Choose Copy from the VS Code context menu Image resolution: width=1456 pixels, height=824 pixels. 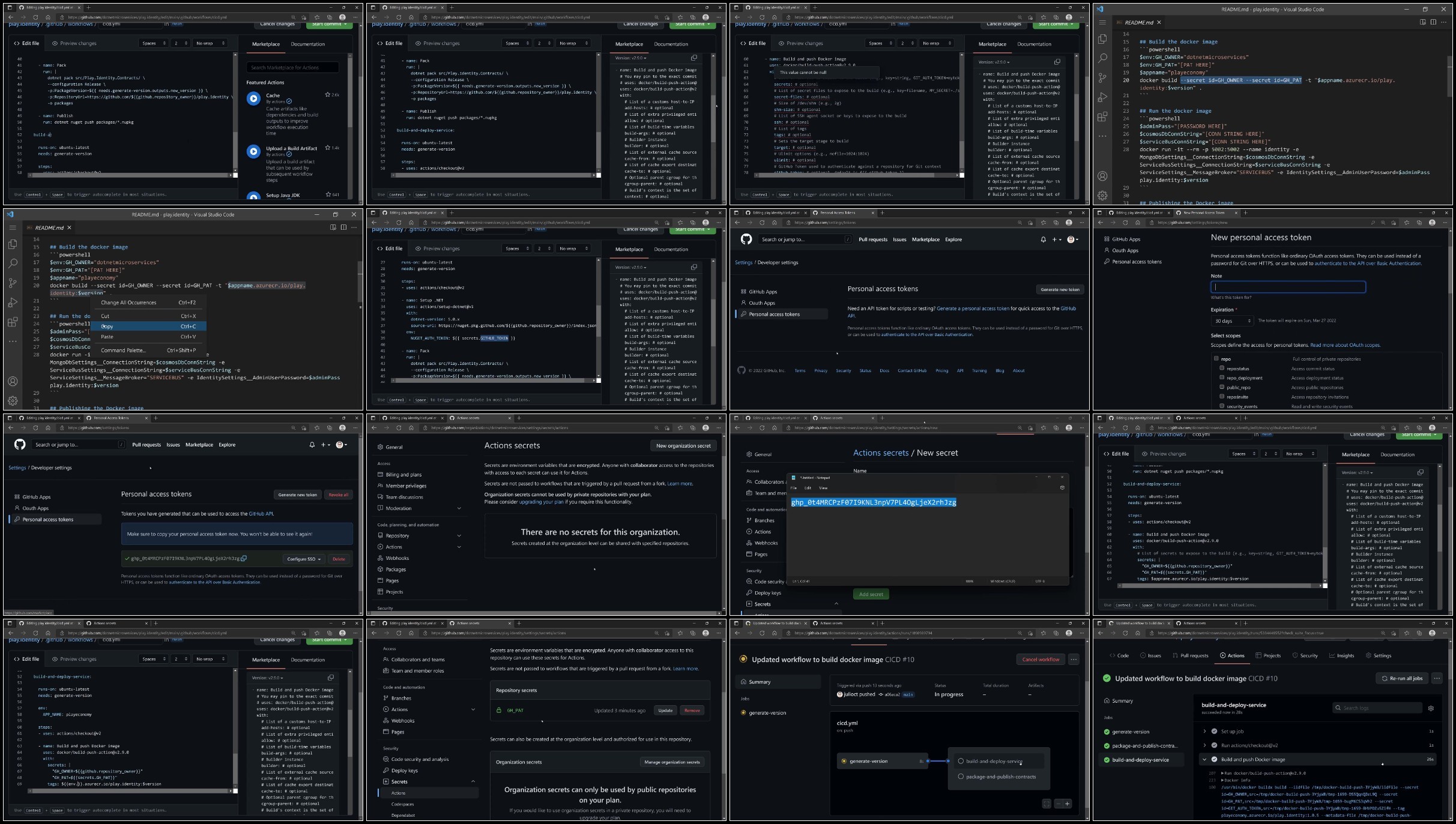pyautogui.click(x=107, y=326)
